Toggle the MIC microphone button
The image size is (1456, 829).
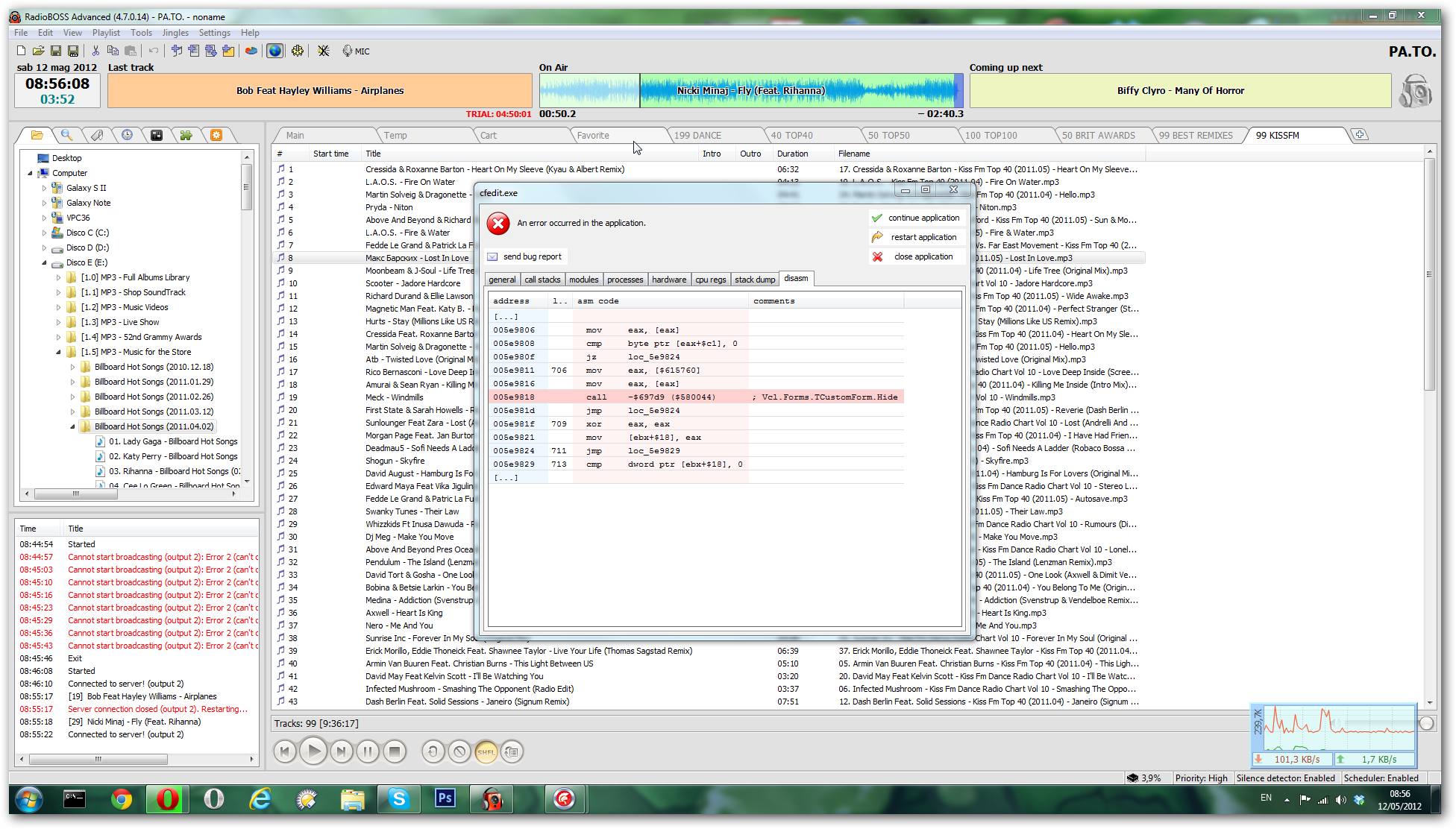click(356, 51)
